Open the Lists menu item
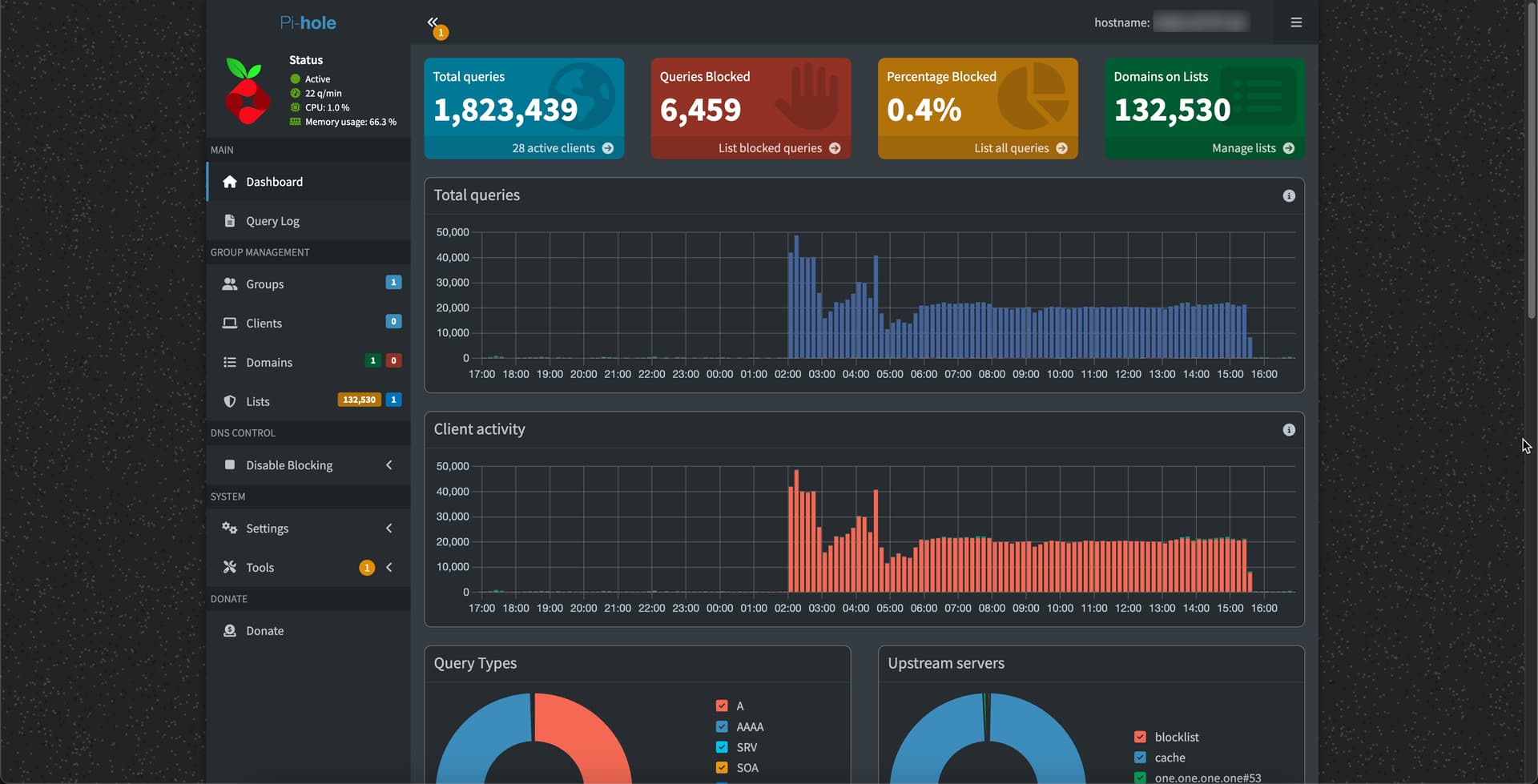 308,402
